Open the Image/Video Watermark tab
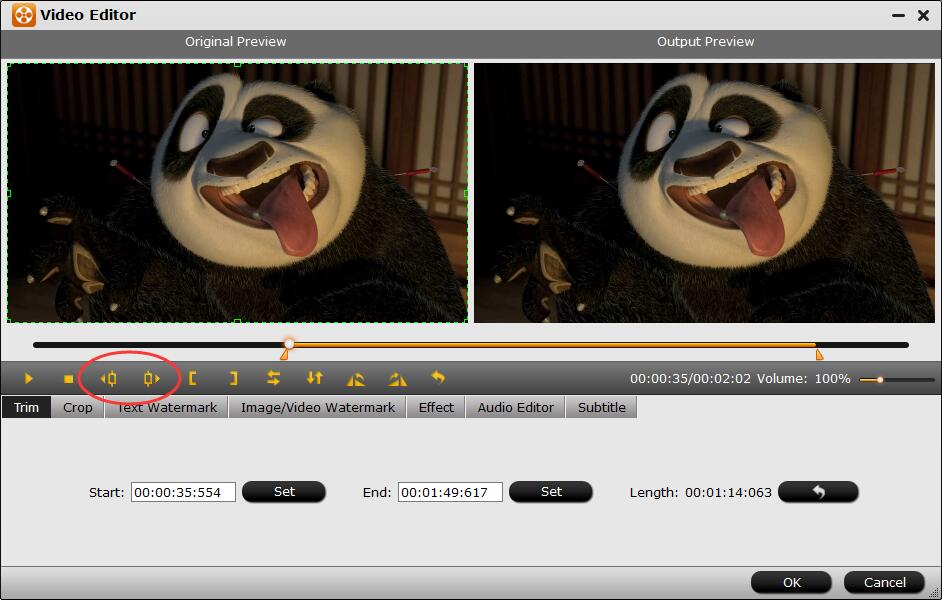The height and width of the screenshot is (600, 942). (318, 407)
